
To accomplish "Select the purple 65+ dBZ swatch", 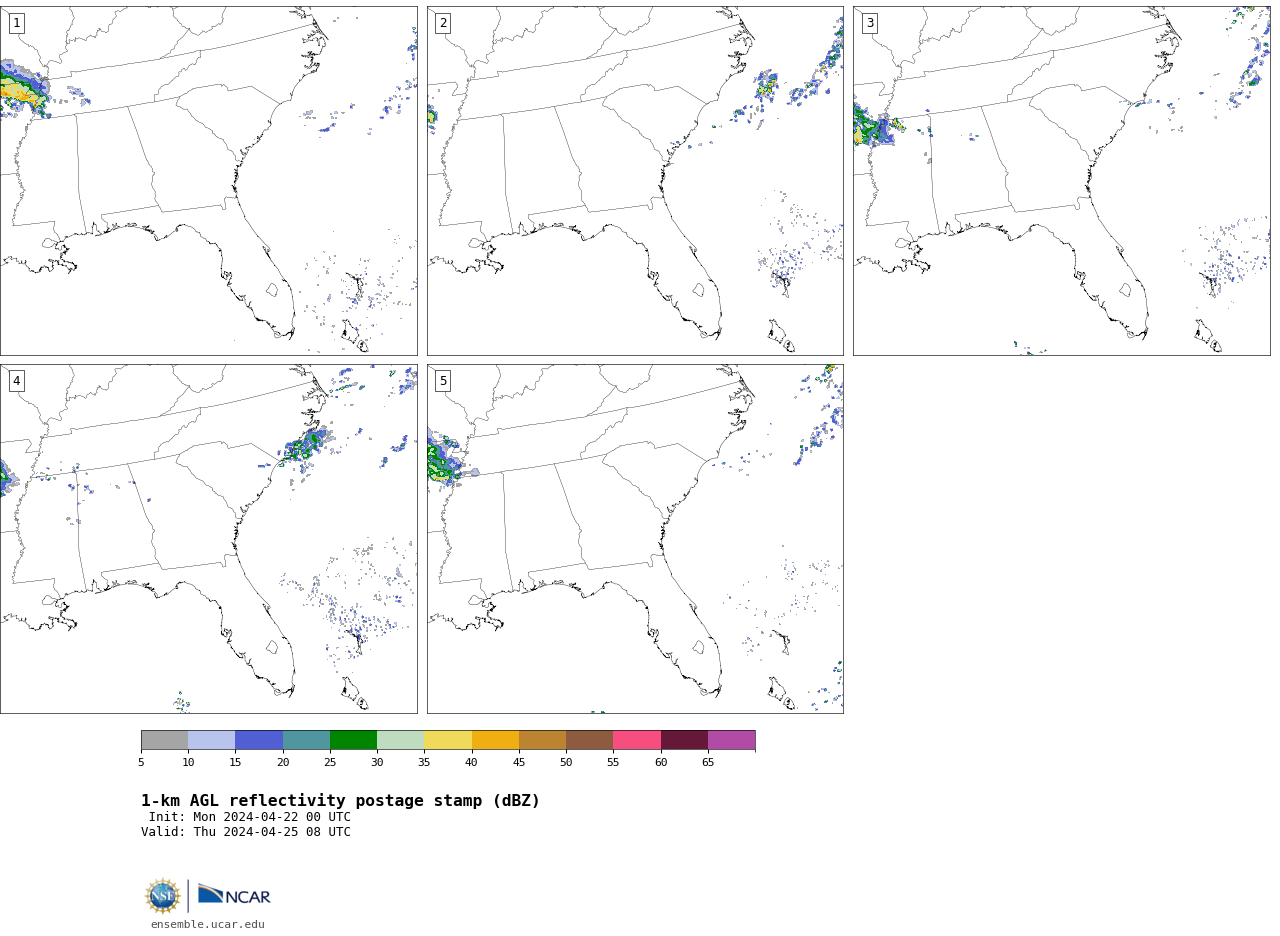I will tap(731, 740).
